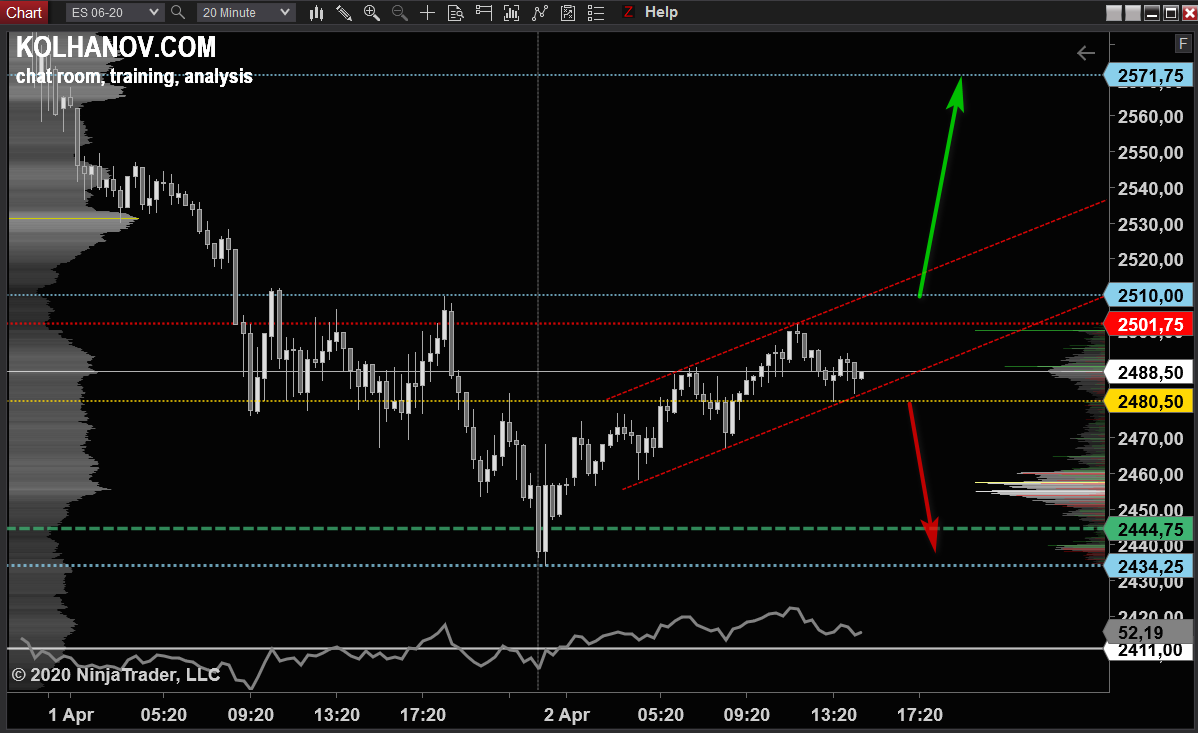
Task: Select the zoom in magnifier tool
Action: 371,13
